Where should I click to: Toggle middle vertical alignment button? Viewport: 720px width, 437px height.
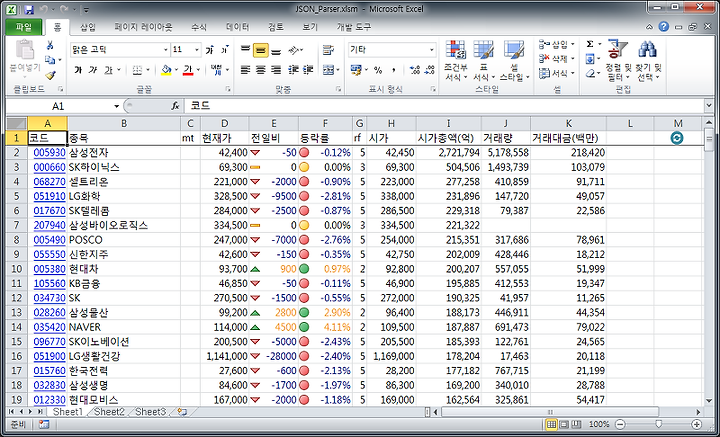(261, 50)
